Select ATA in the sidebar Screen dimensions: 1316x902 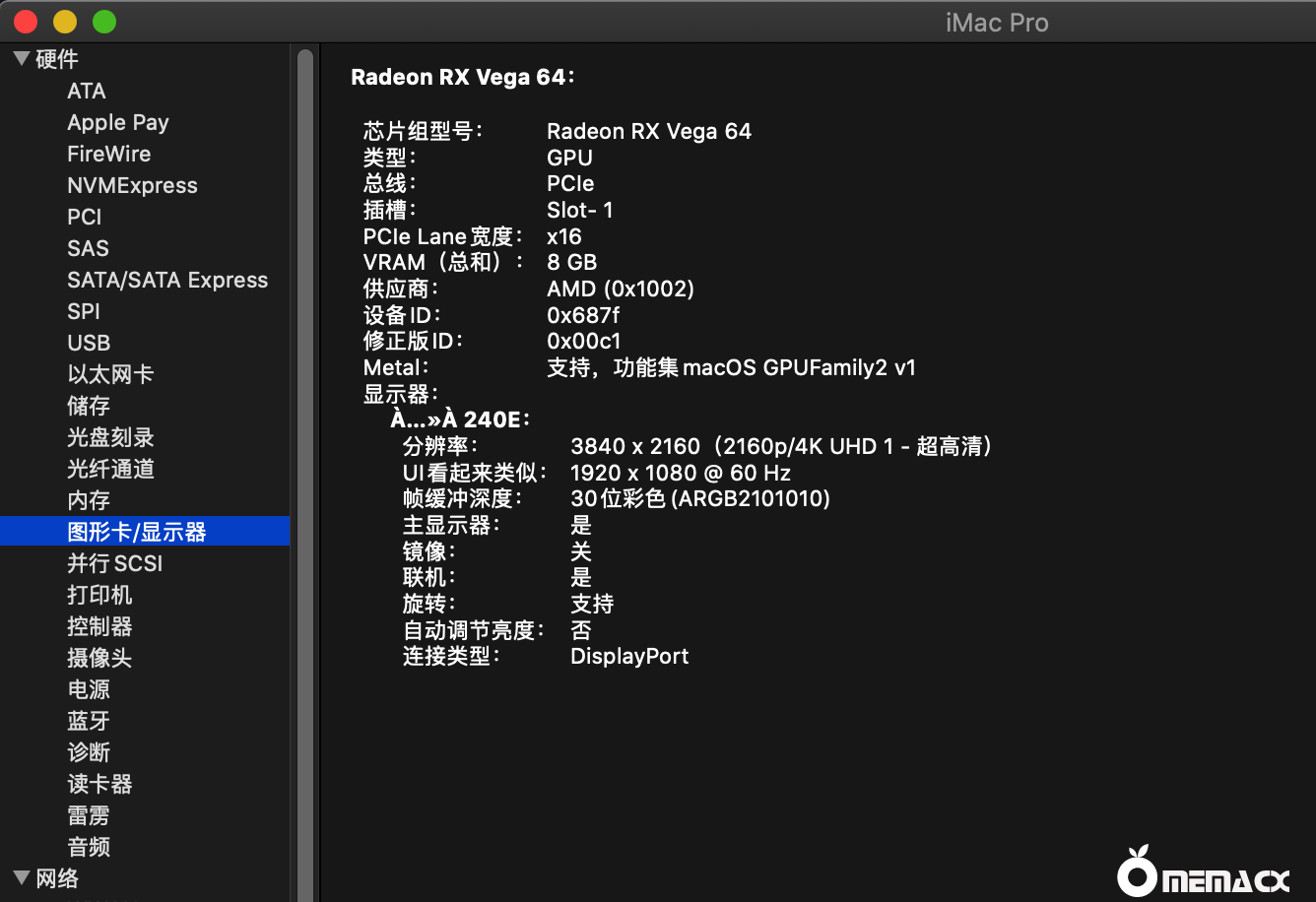click(86, 91)
